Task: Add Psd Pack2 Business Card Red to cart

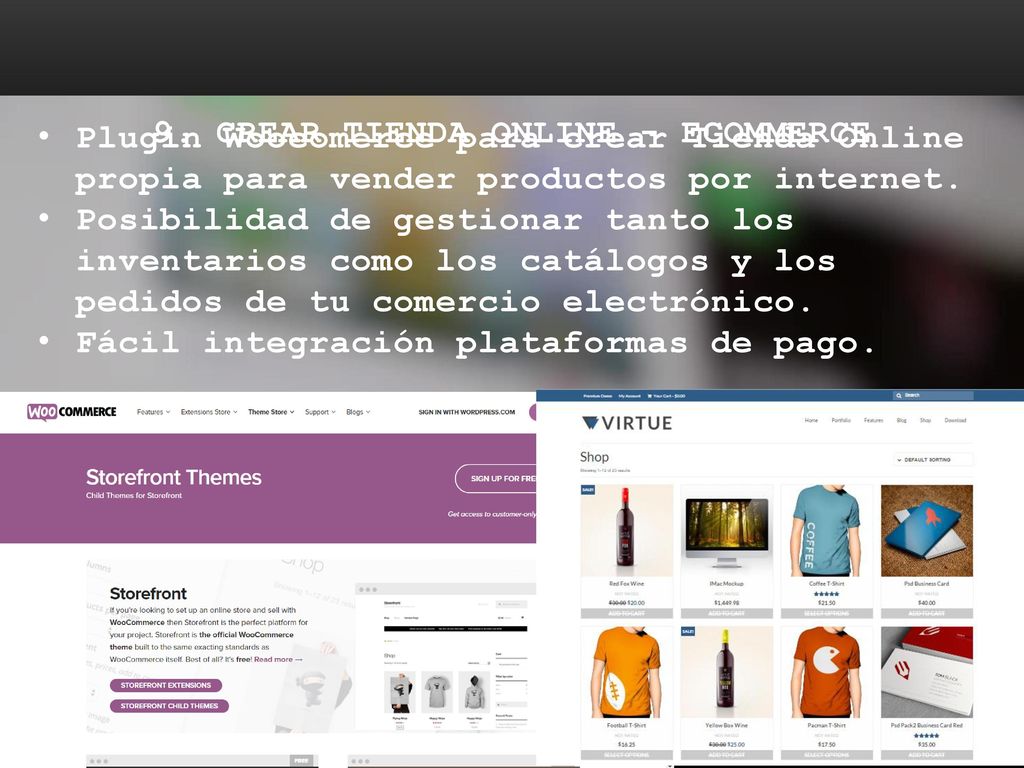Action: pos(927,755)
